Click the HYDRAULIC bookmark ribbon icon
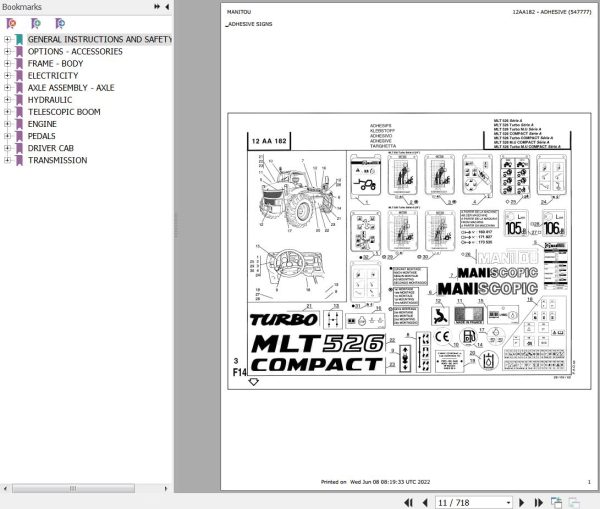 19,100
